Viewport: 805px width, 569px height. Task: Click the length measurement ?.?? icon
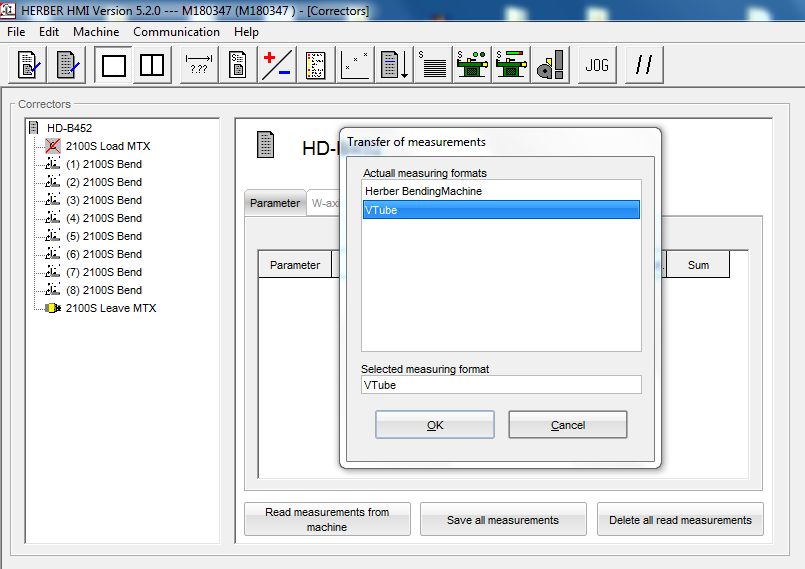[x=199, y=66]
